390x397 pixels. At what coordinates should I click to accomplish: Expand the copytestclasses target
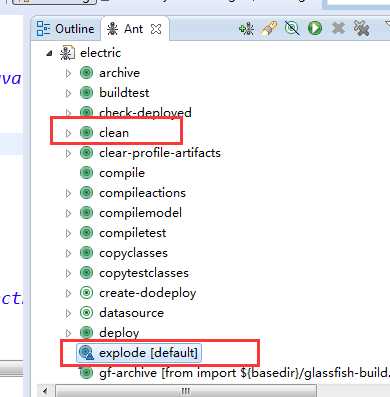[68, 273]
